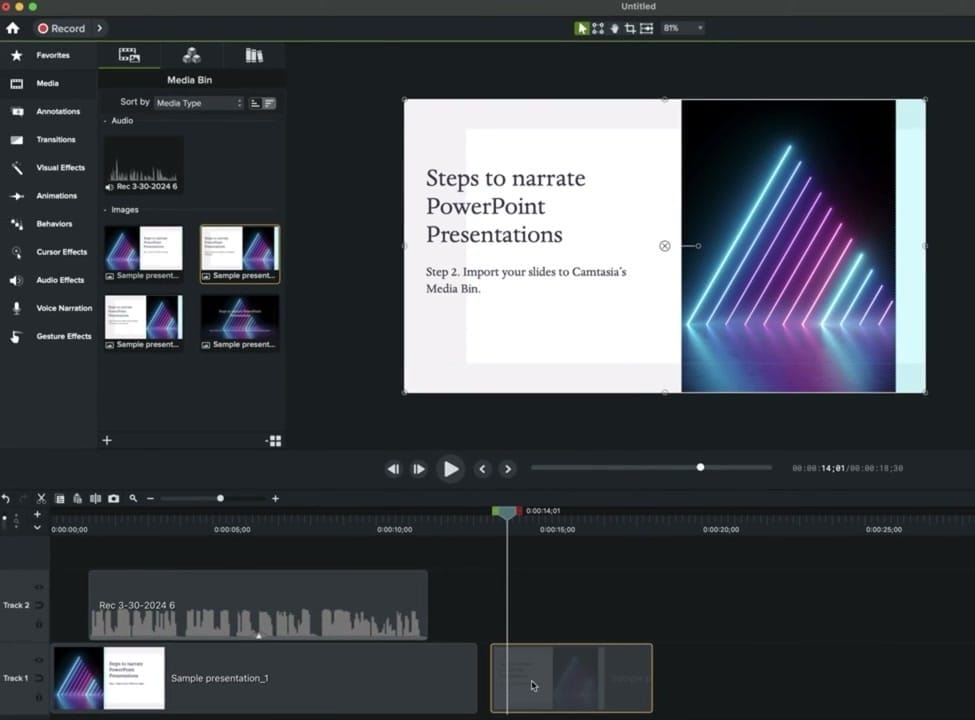Switch to the Library tab icon

click(254, 56)
